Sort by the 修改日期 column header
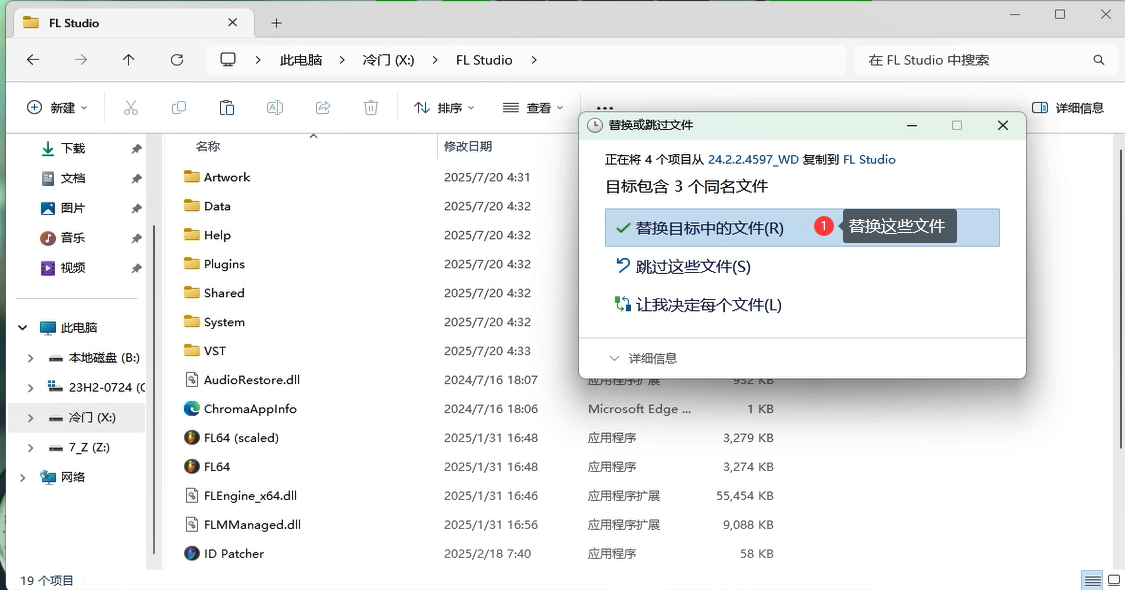 pyautogui.click(x=468, y=146)
